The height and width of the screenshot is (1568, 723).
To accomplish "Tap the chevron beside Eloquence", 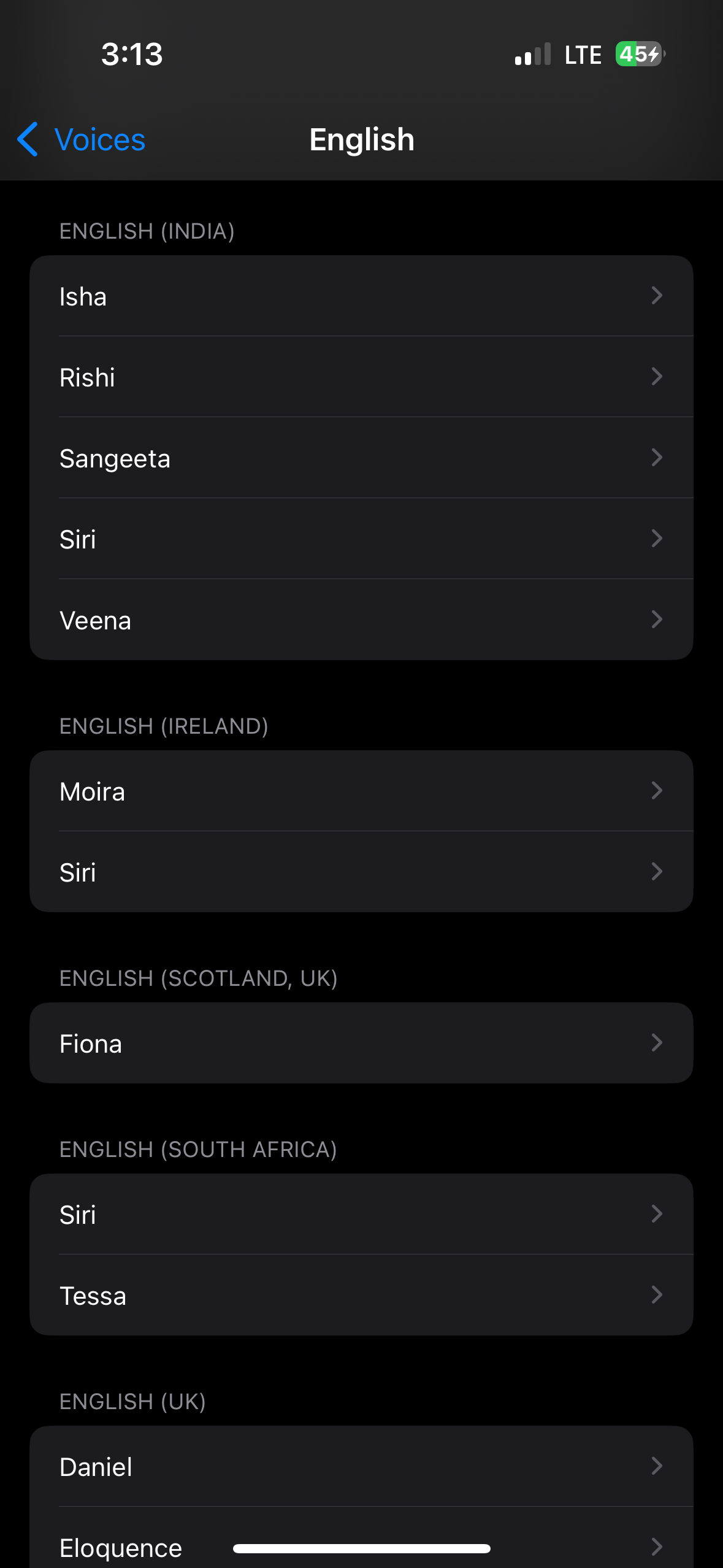I will (656, 1547).
